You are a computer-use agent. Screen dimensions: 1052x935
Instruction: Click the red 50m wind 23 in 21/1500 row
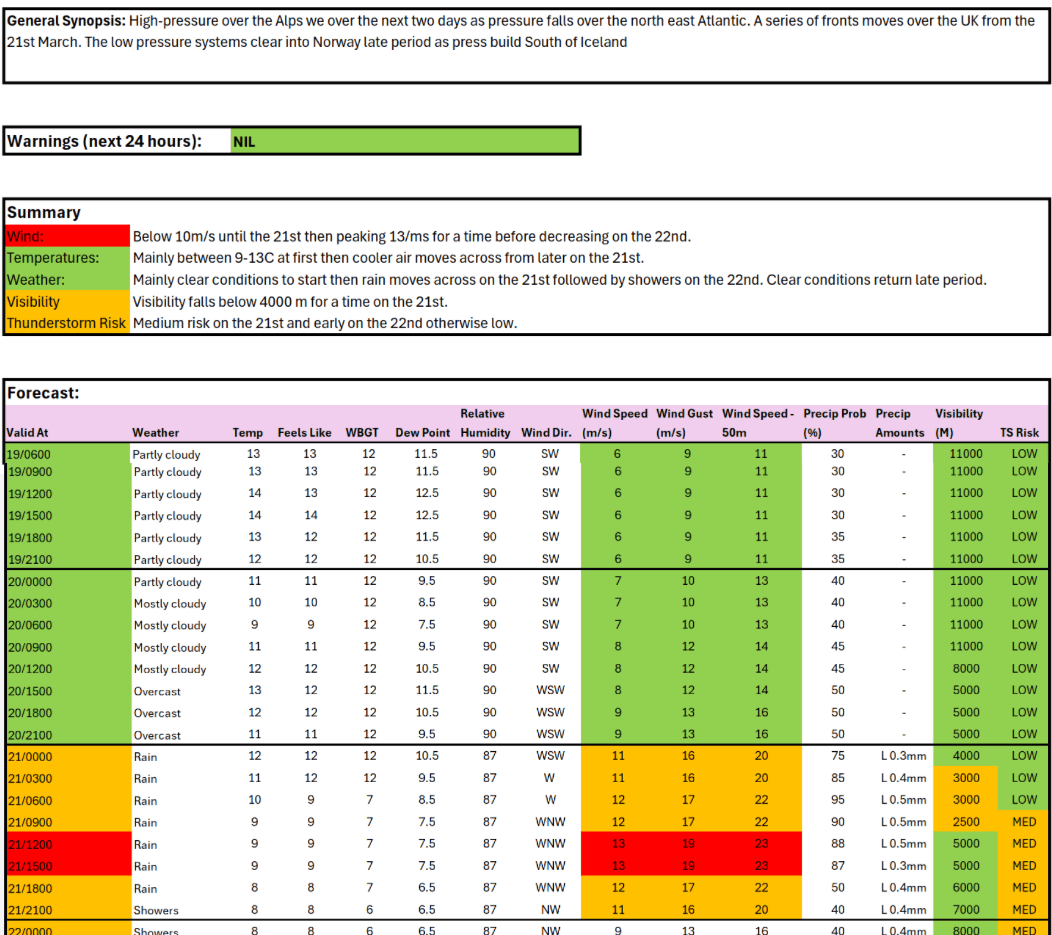pyautogui.click(x=761, y=866)
